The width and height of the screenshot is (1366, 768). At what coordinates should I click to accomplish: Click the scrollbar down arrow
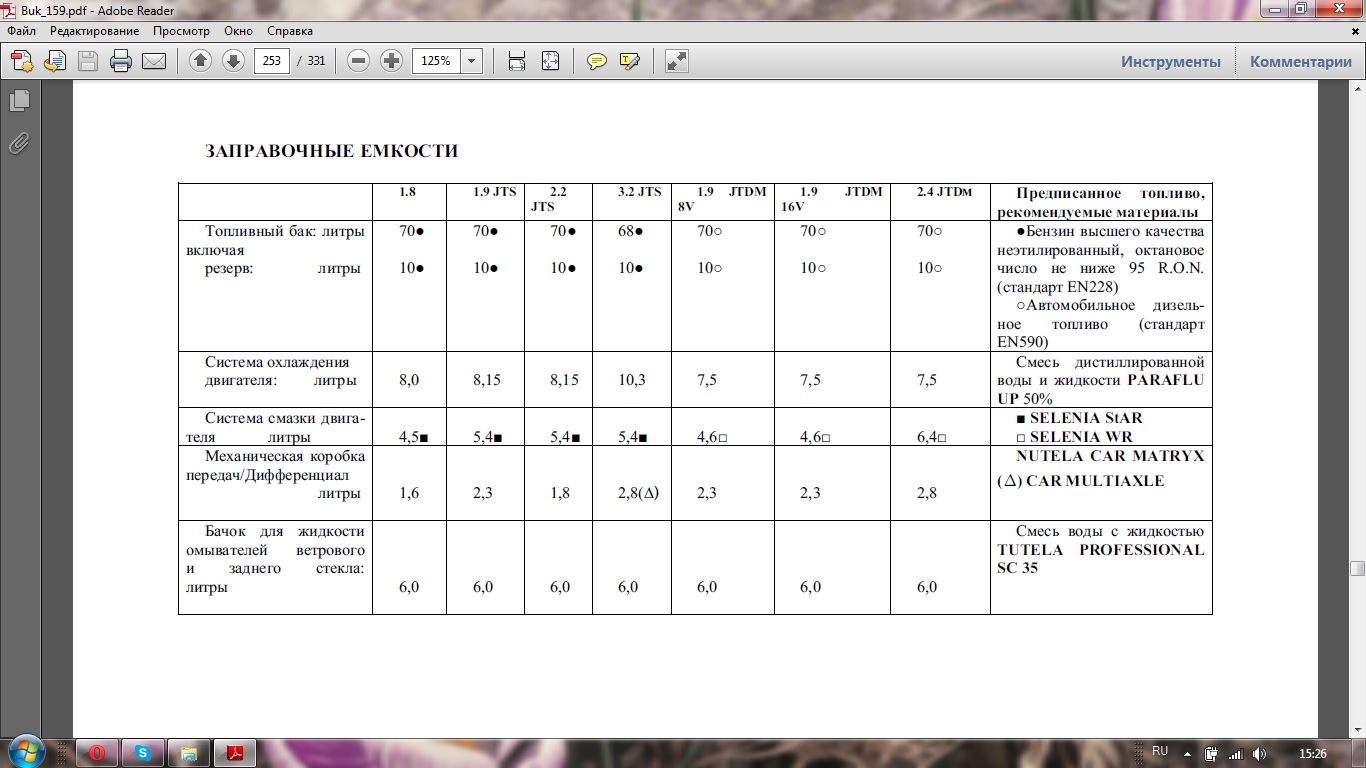[1357, 730]
